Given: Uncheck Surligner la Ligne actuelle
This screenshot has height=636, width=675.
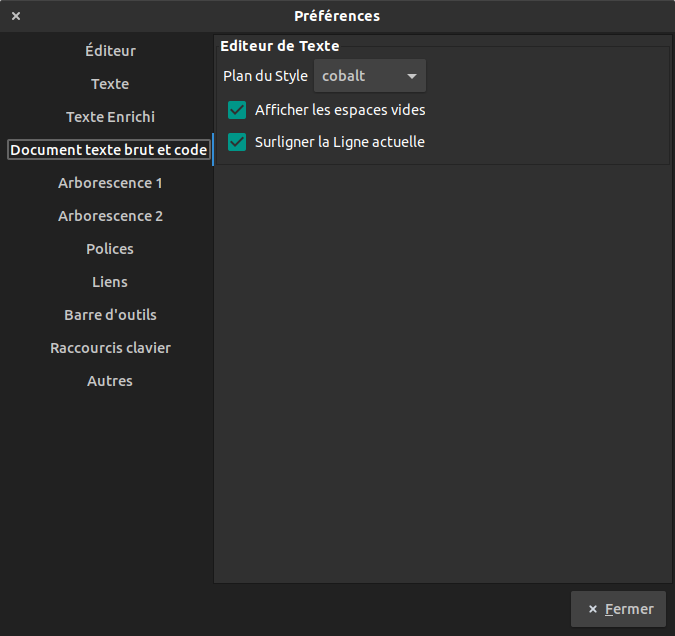Looking at the screenshot, I should coord(237,142).
